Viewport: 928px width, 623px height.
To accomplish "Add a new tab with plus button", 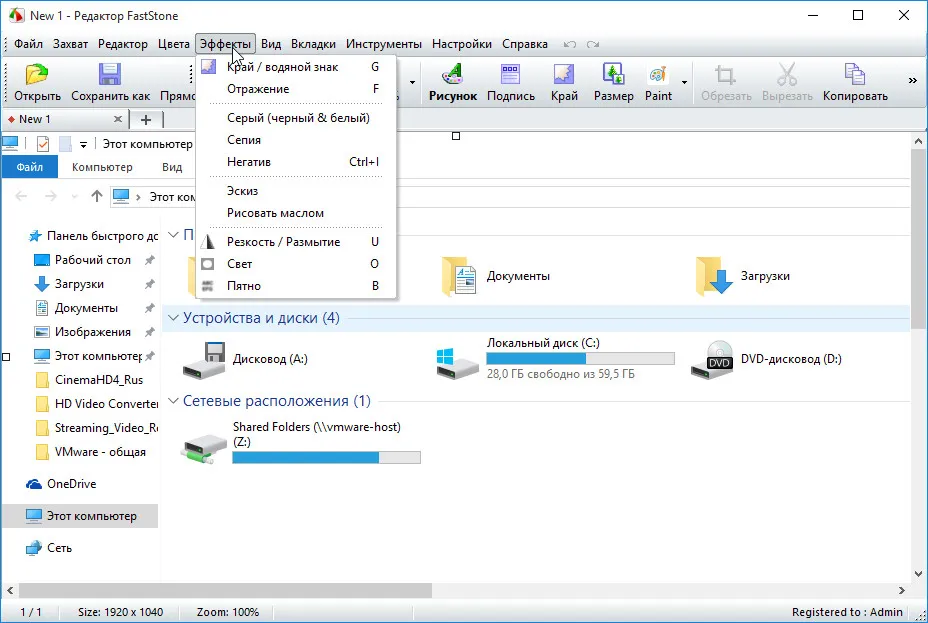I will coord(146,120).
